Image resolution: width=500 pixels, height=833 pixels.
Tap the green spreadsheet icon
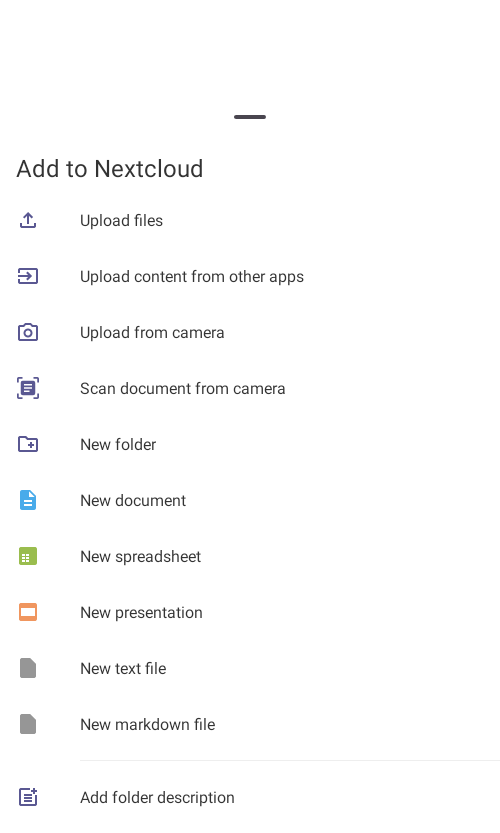tap(28, 556)
